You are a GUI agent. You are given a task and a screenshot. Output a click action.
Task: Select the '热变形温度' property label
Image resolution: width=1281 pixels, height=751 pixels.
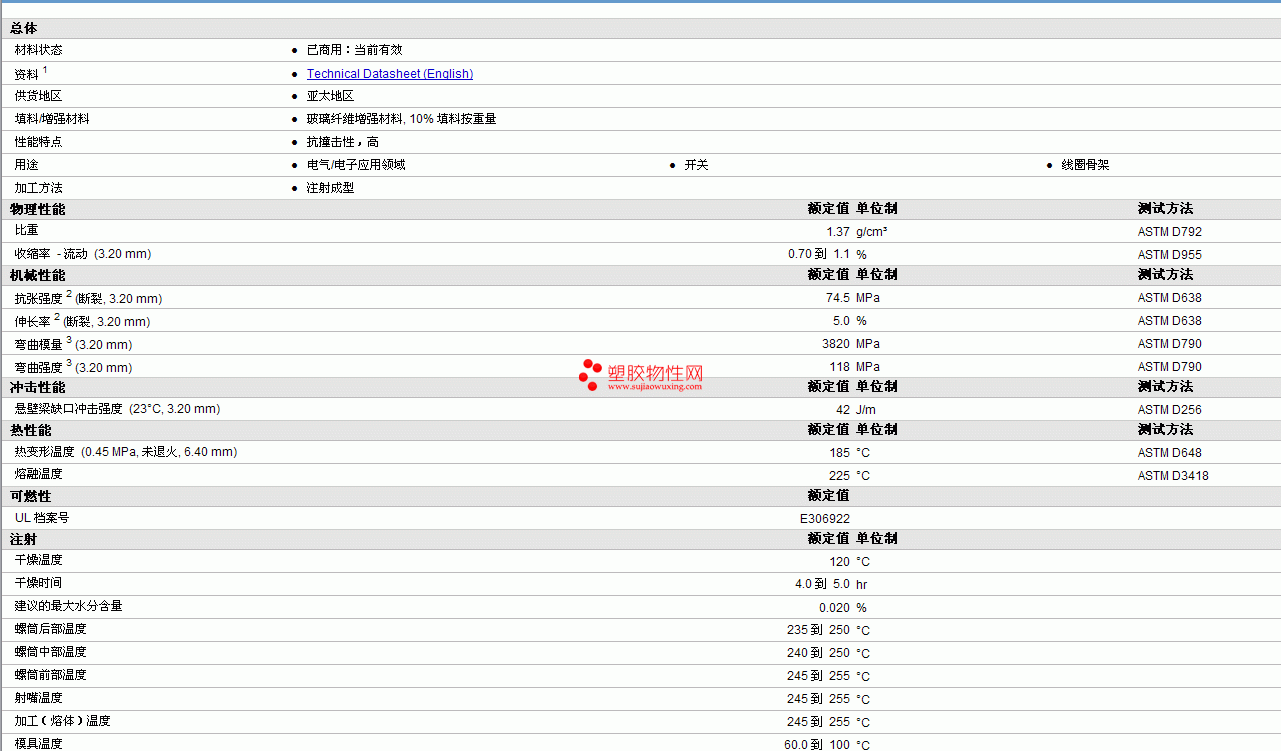pyautogui.click(x=45, y=452)
